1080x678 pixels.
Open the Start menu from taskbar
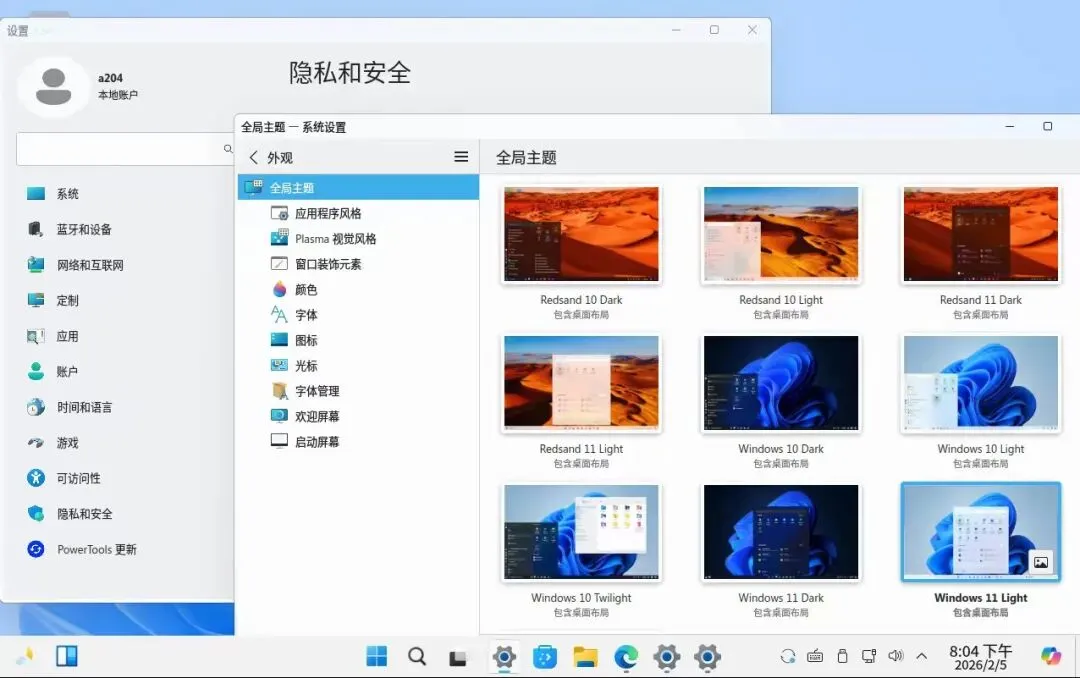pos(377,657)
